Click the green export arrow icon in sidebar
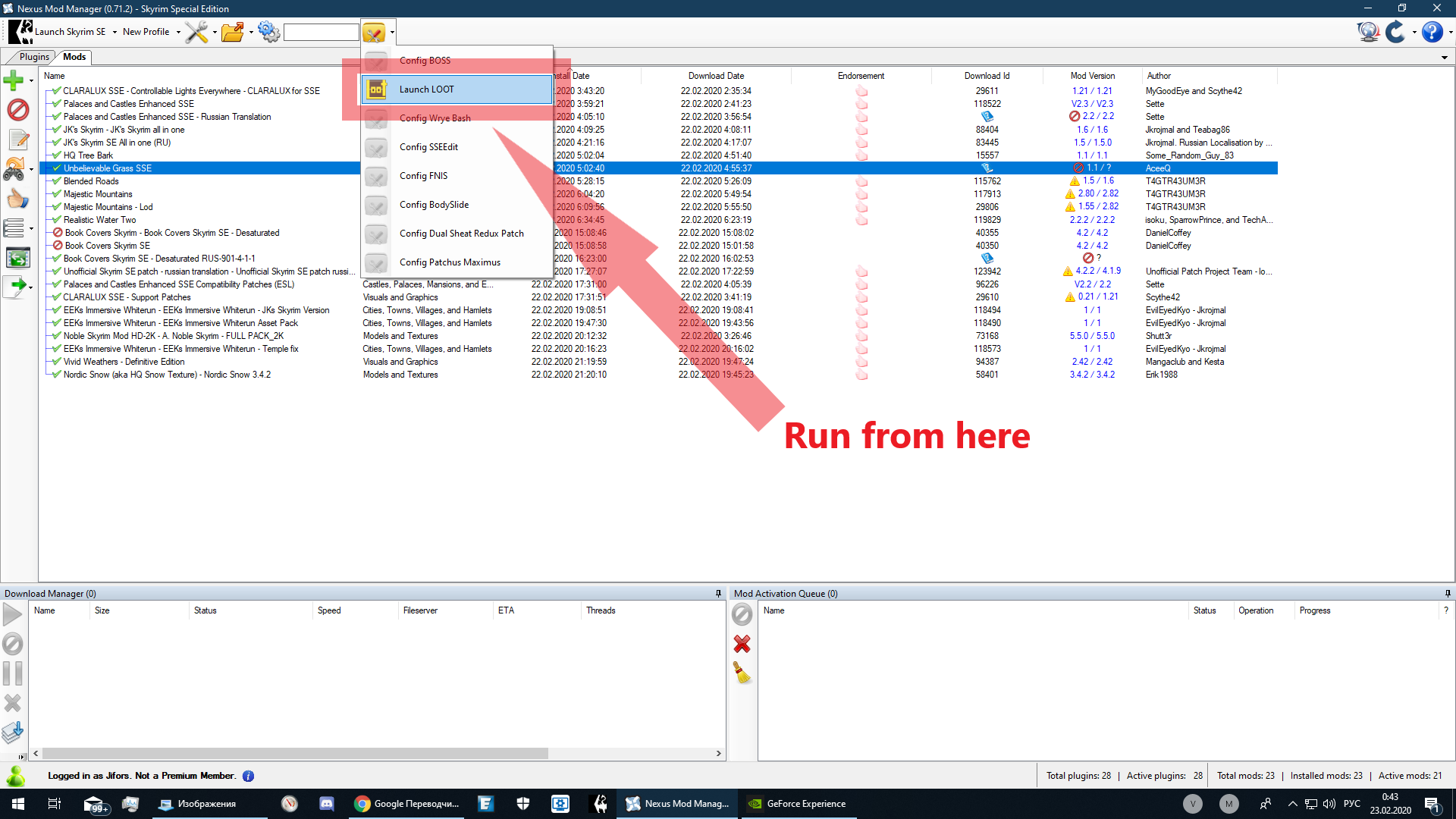Image resolution: width=1456 pixels, height=819 pixels. [14, 287]
